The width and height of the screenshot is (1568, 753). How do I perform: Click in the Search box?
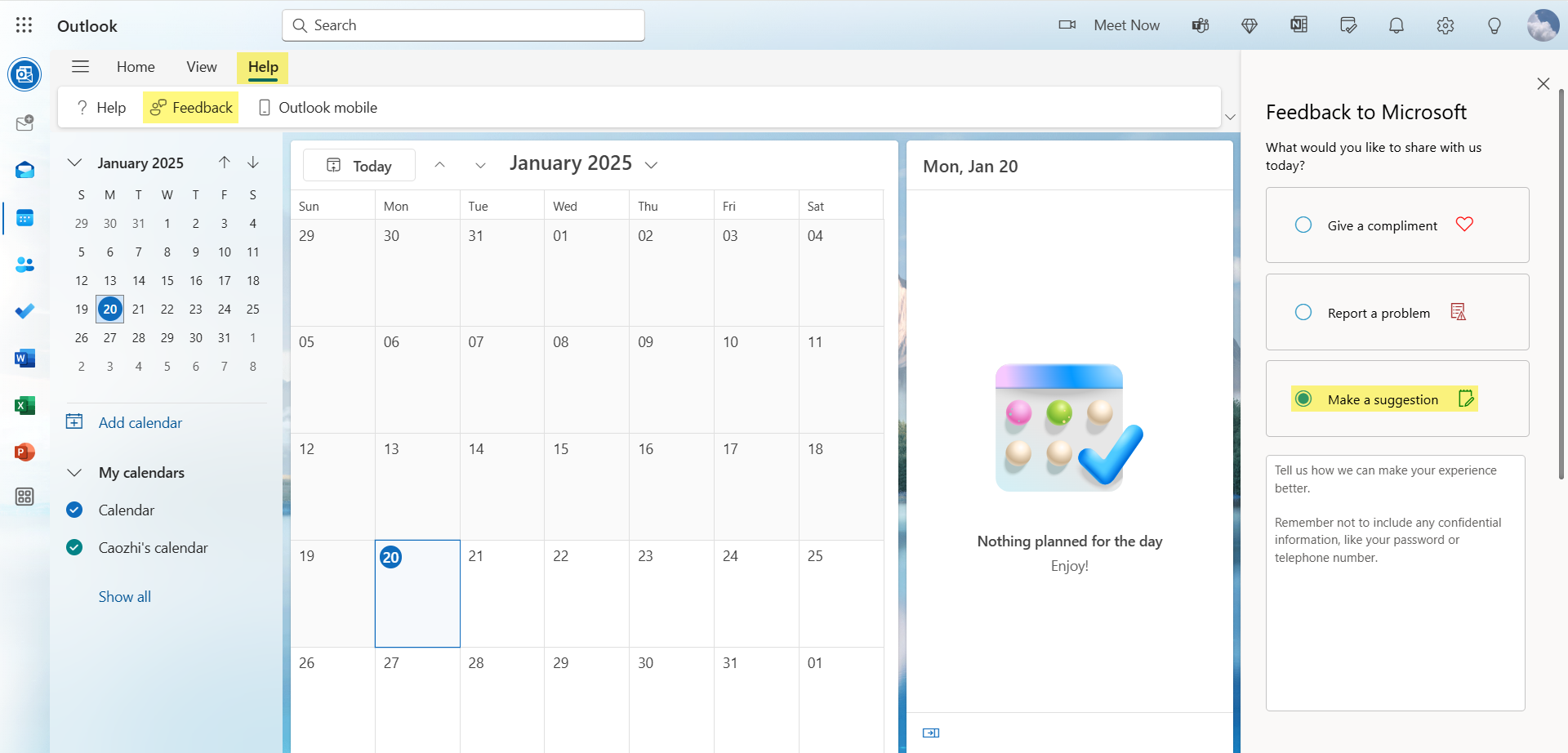pos(464,25)
